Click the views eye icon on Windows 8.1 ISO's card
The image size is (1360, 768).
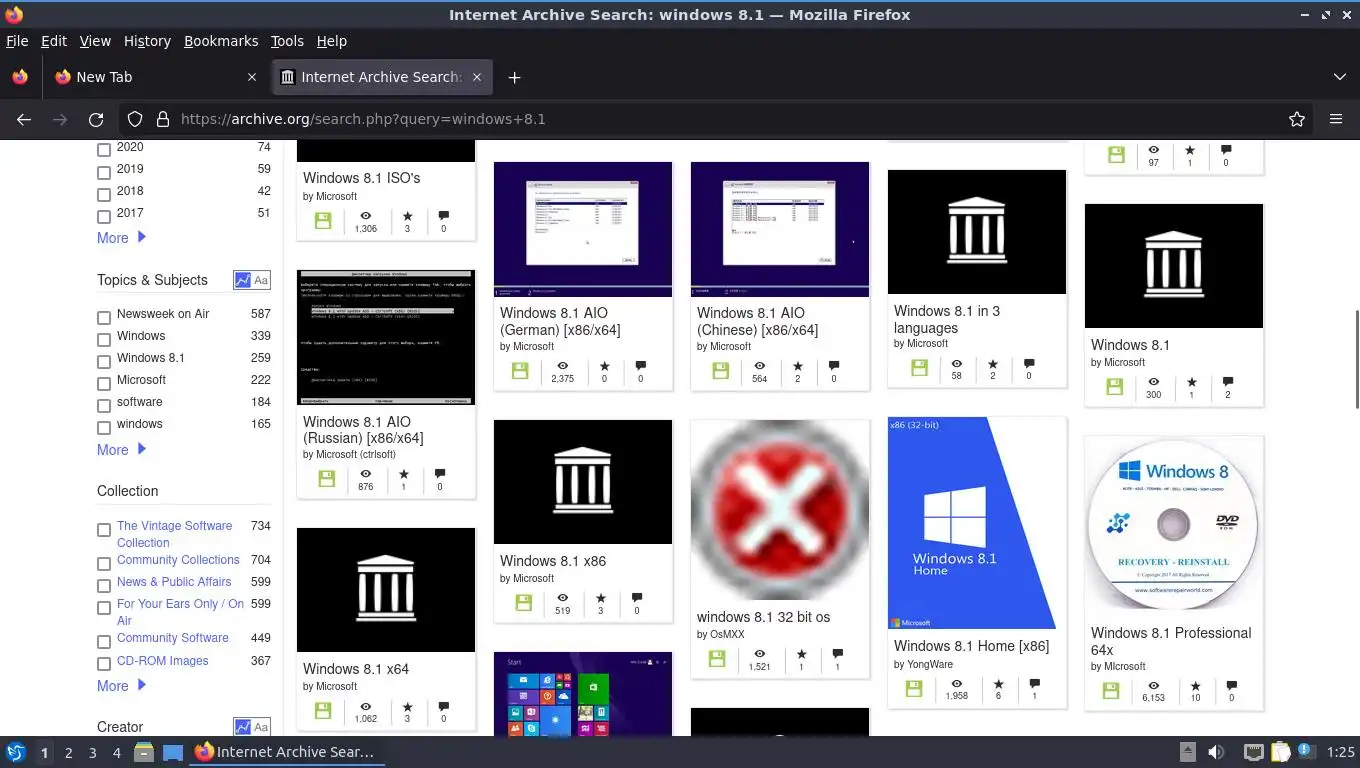(366, 215)
